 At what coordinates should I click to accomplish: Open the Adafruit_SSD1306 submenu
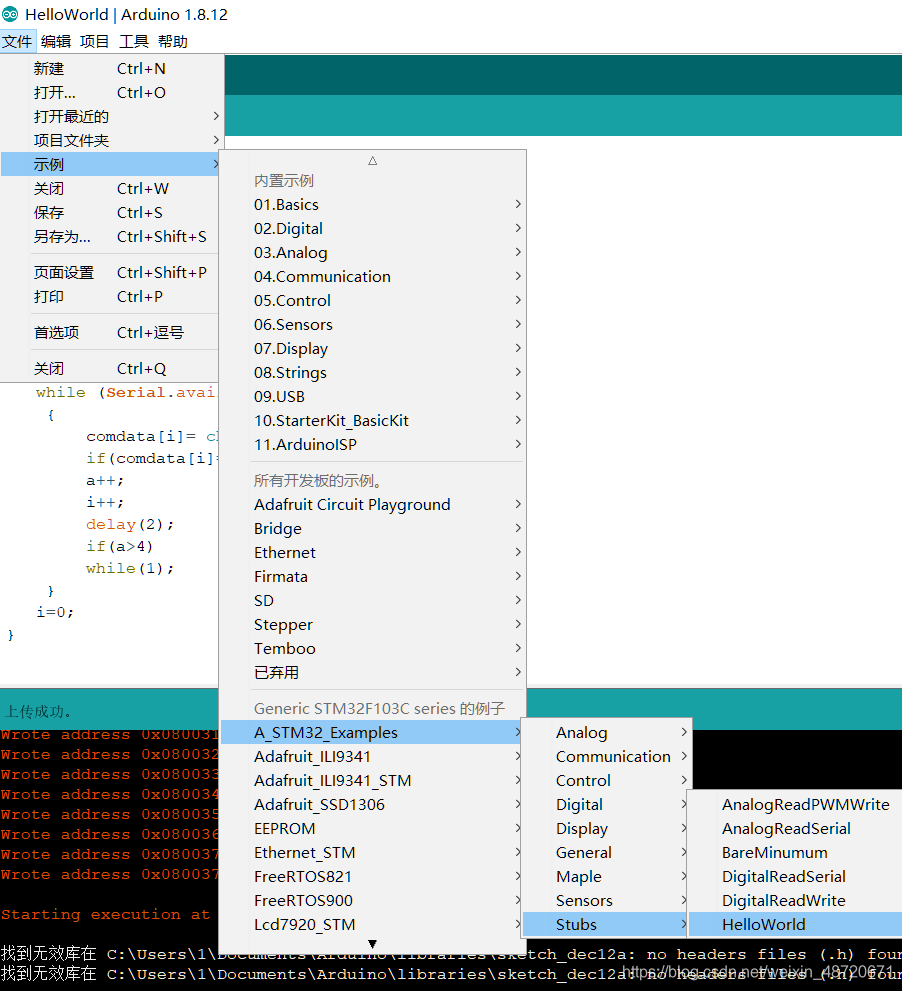point(372,805)
